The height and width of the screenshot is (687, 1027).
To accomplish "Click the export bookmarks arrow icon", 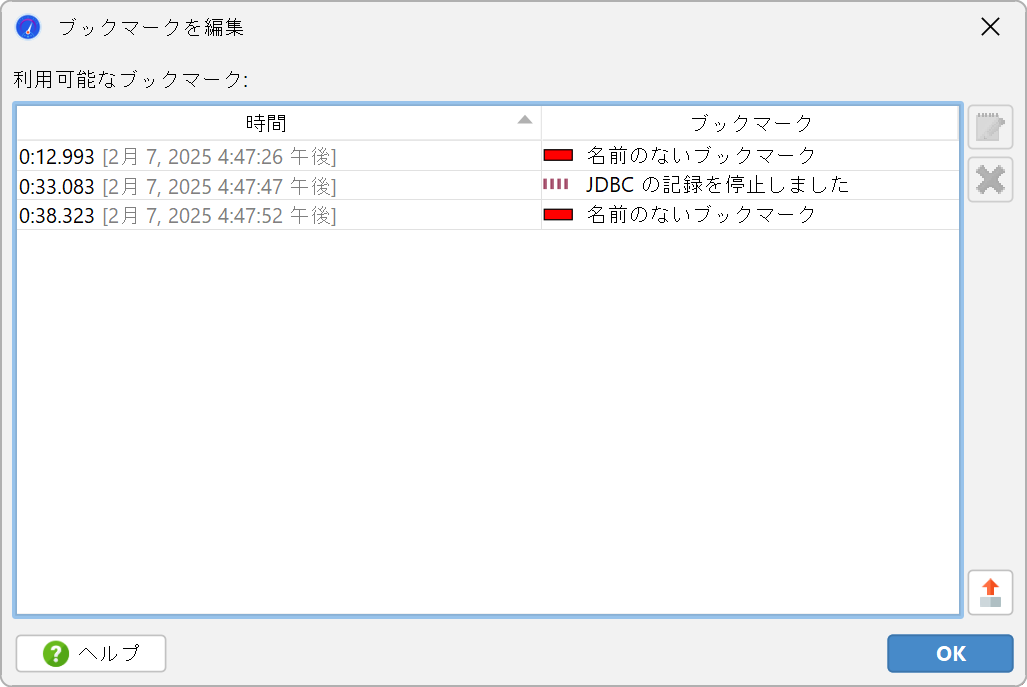I will pyautogui.click(x=990, y=593).
